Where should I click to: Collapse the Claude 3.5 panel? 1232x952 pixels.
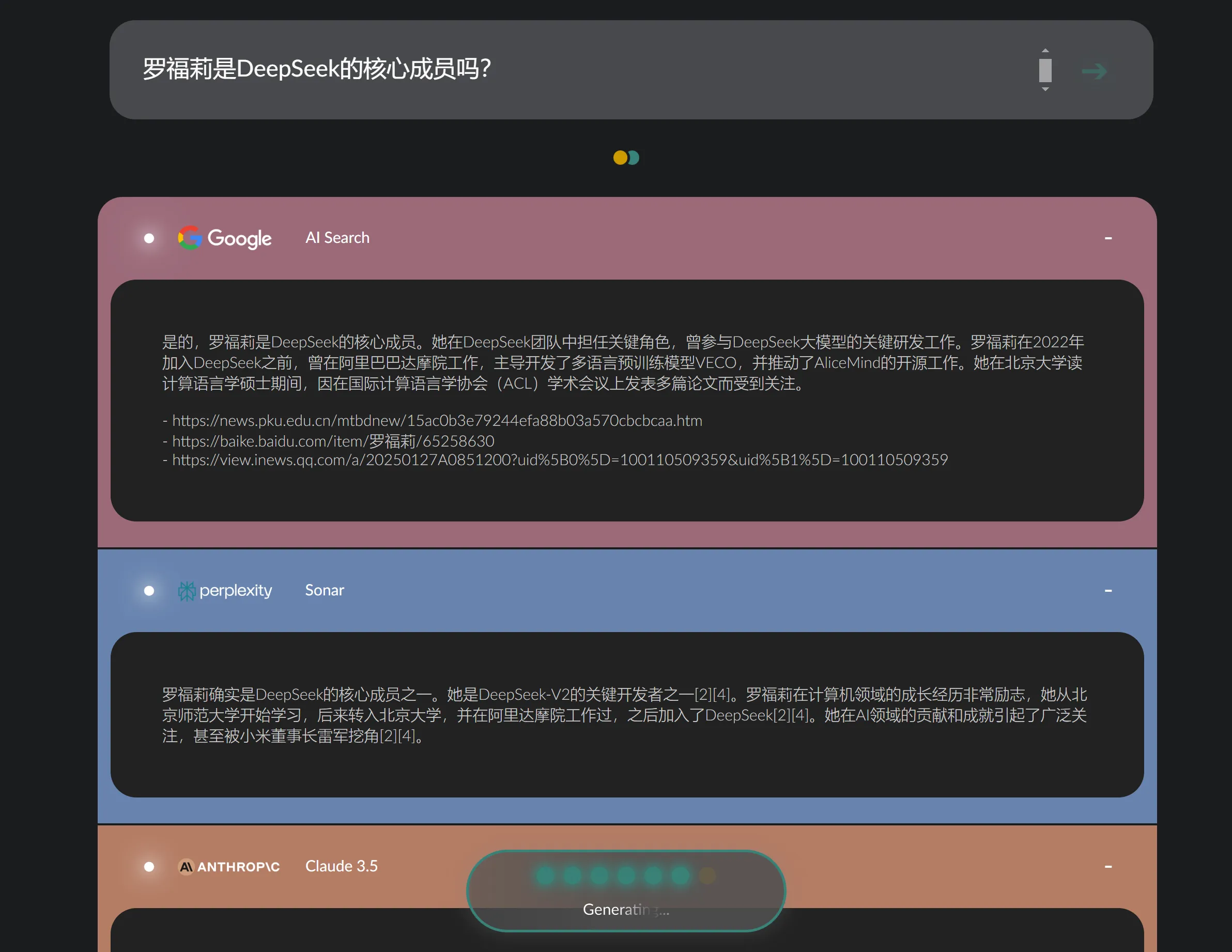1108,866
